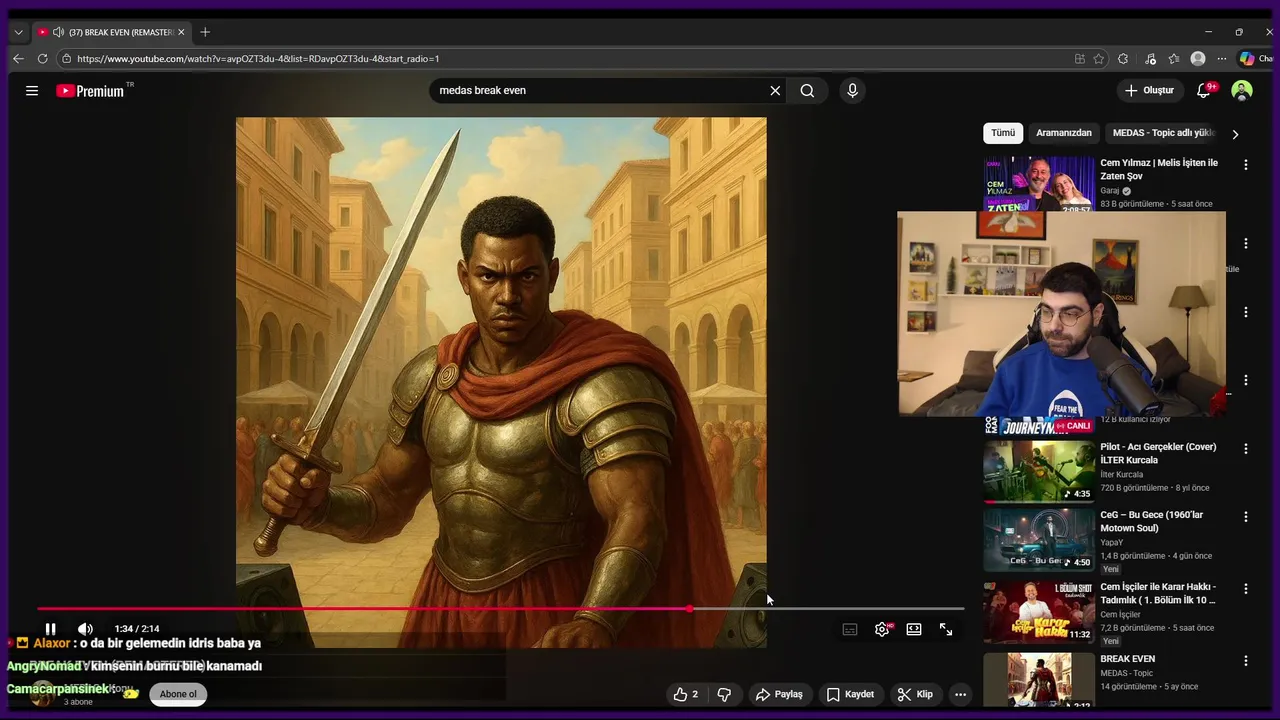
Task: Click the Garaj channel name
Action: (1110, 191)
